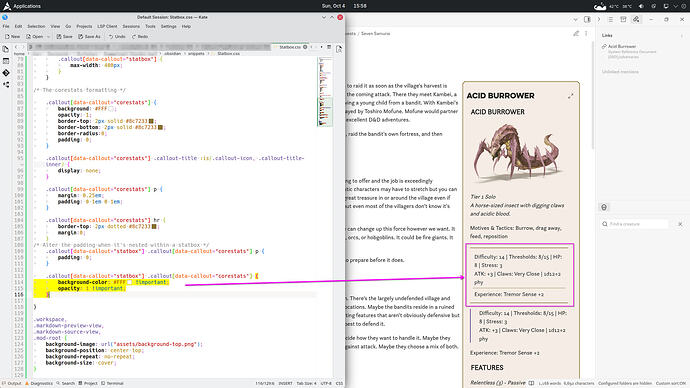Expand the Obsidian sidebar chevron arrow
Image resolution: width=690 pixels, height=388 pixels.
[598, 19]
